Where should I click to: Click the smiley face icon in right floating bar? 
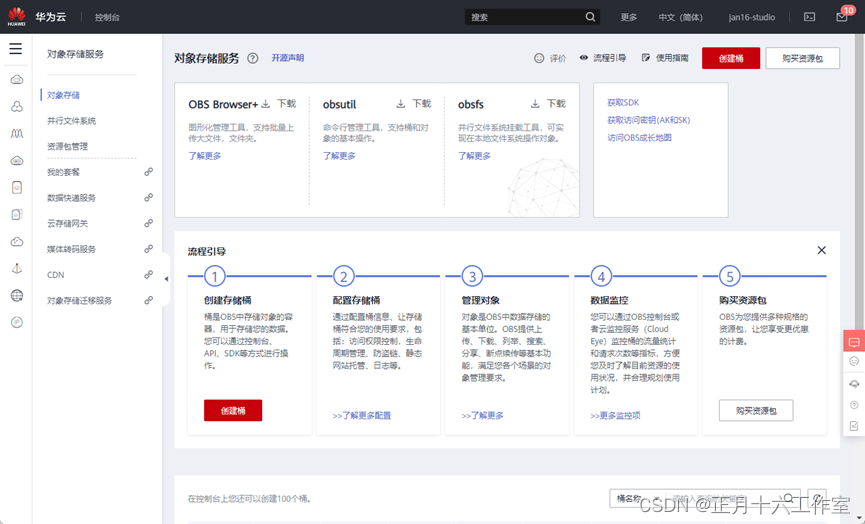[x=854, y=361]
